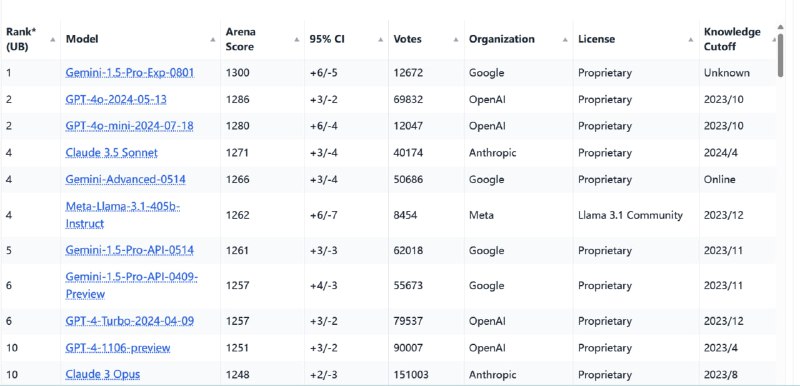The width and height of the screenshot is (800, 386).
Task: Open GPT-4-Turbo-2024-04-09 link
Action: pyautogui.click(x=129, y=321)
